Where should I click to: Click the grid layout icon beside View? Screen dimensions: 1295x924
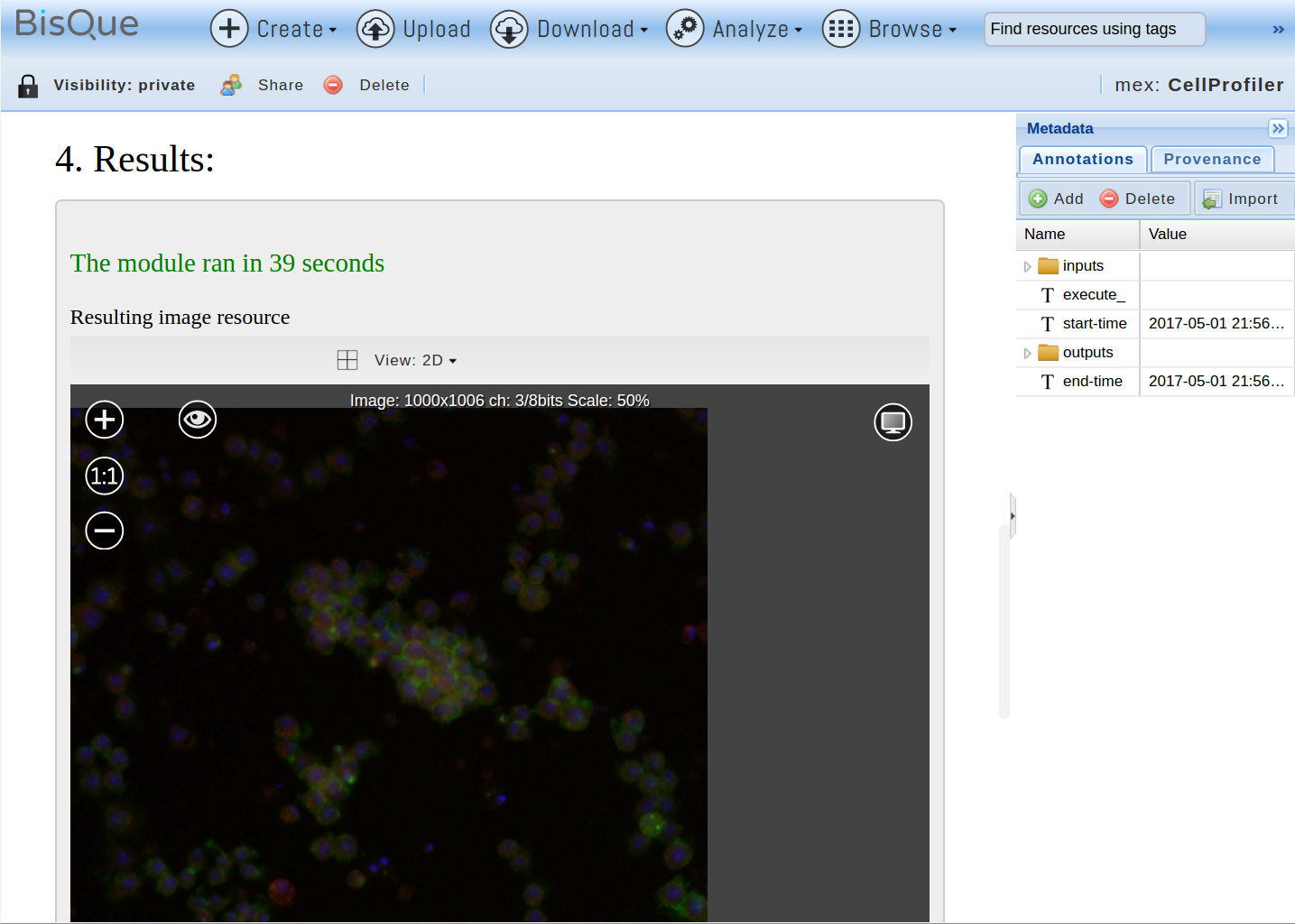click(347, 360)
